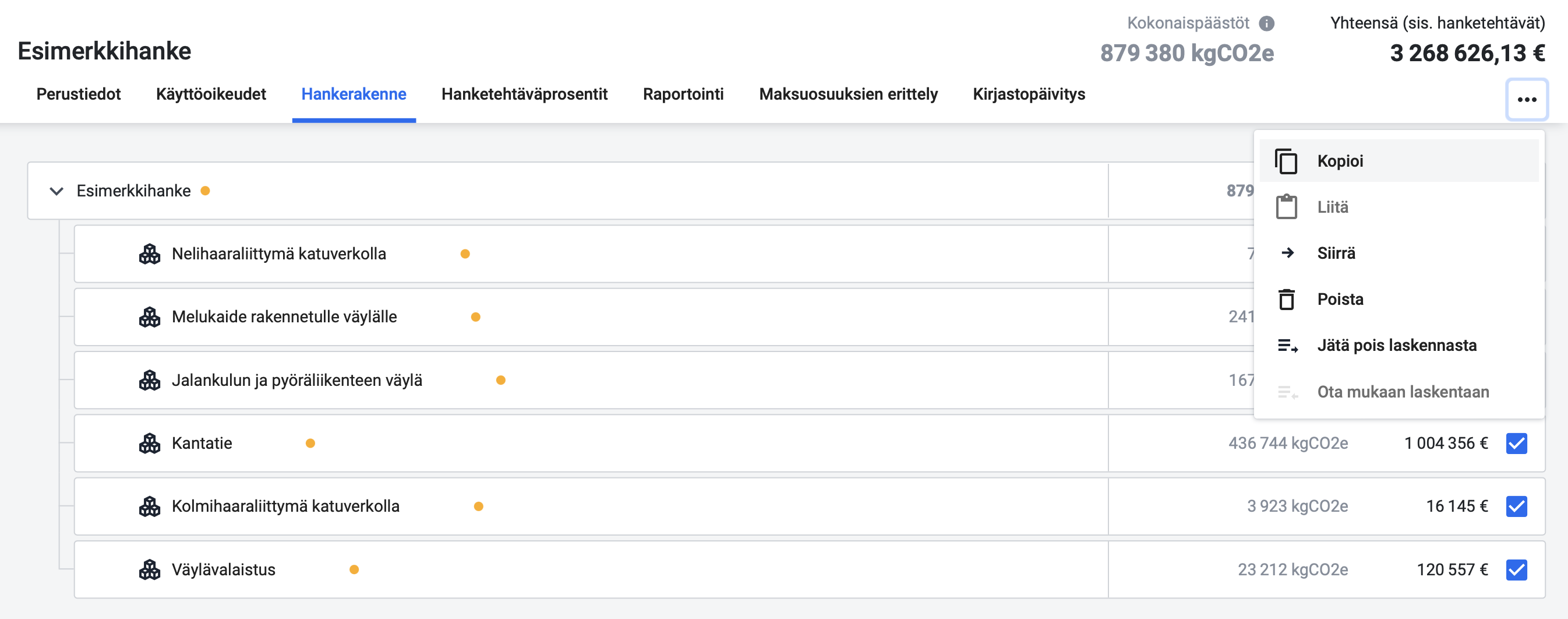Uncheck the Kantatie row checkbox
This screenshot has height=619, width=1568.
pos(1516,444)
